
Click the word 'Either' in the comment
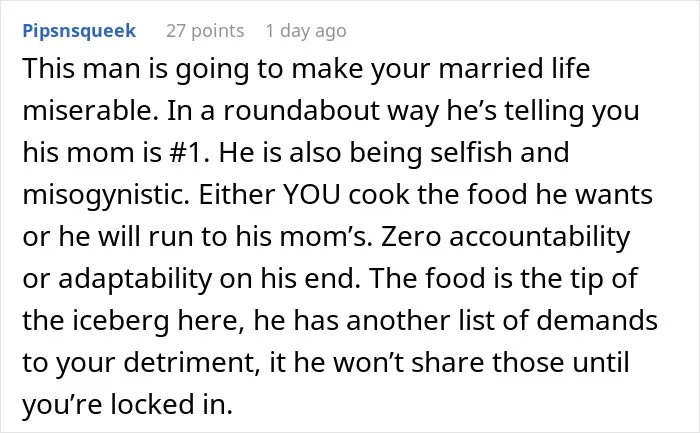(236, 194)
